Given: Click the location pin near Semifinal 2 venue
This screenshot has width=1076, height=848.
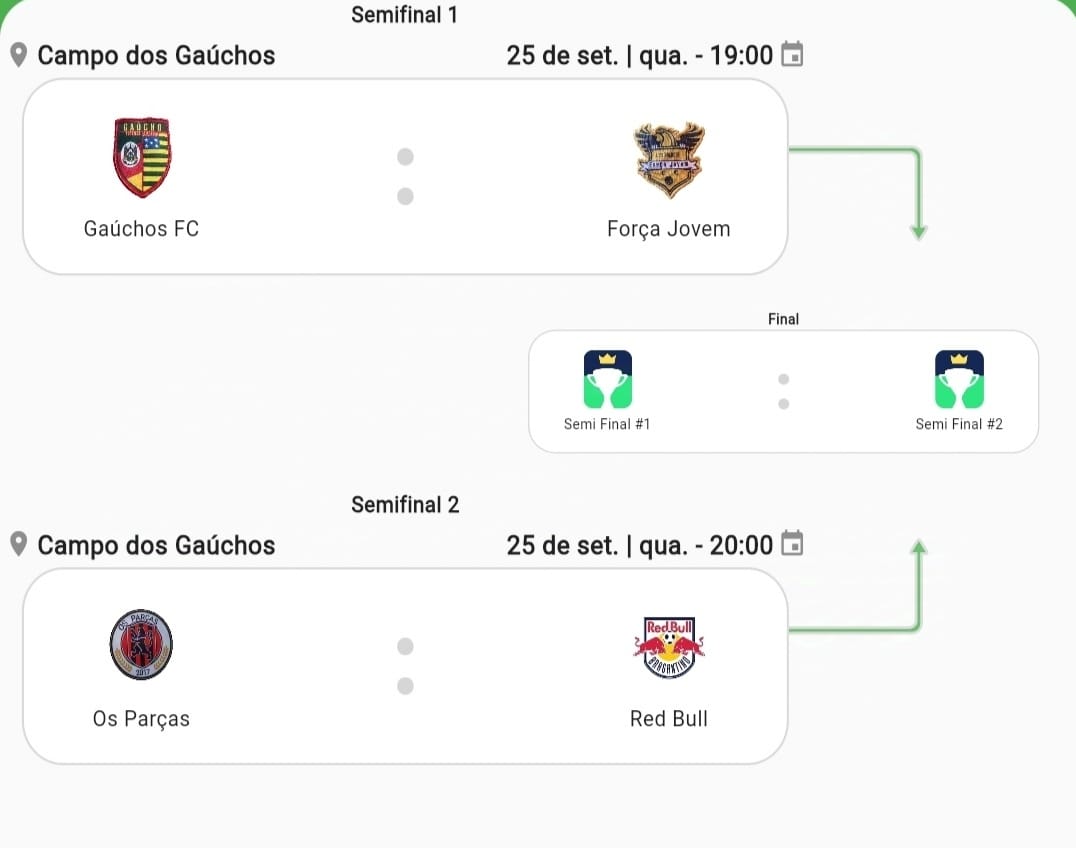Looking at the screenshot, I should click(x=16, y=544).
